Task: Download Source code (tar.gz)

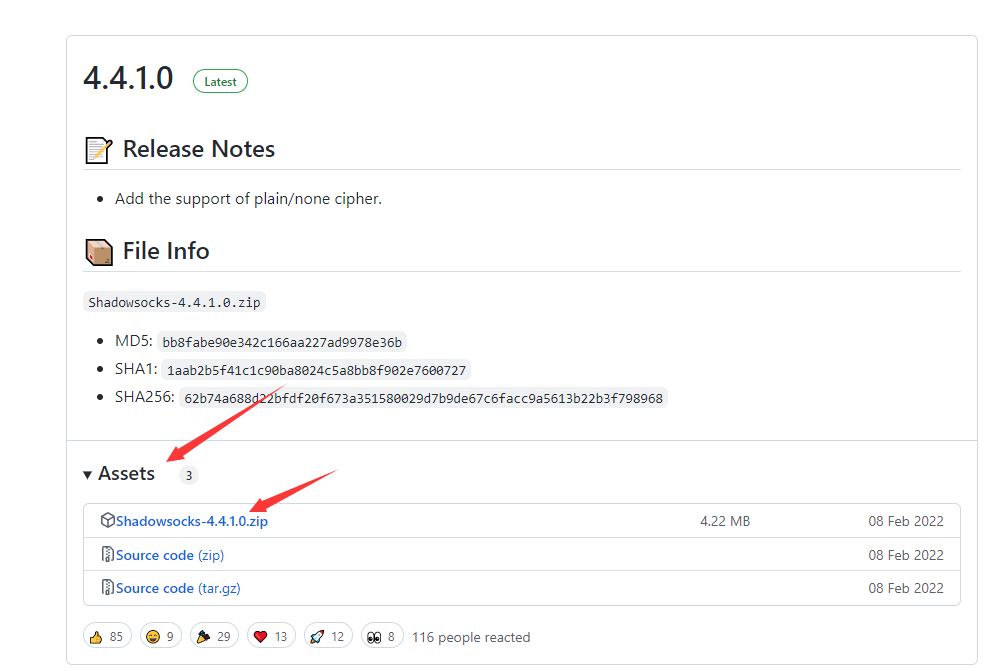Action: [177, 588]
